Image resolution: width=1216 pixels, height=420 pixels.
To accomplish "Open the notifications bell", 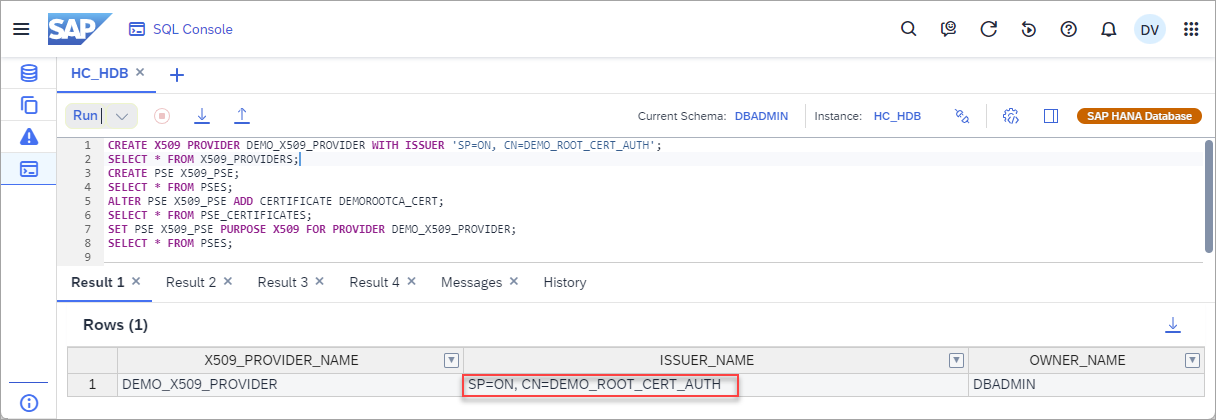I will (x=1108, y=29).
